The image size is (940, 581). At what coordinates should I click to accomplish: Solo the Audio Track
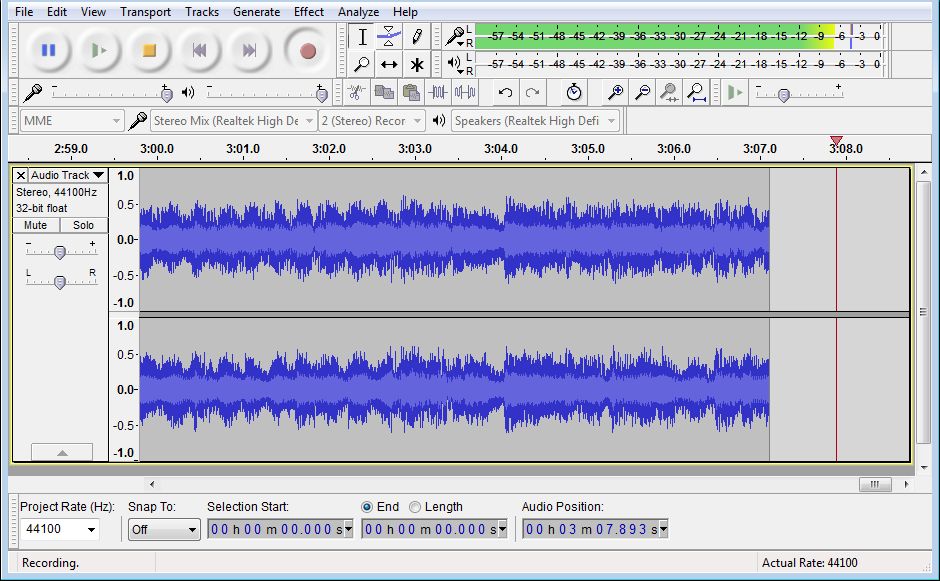pyautogui.click(x=83, y=225)
